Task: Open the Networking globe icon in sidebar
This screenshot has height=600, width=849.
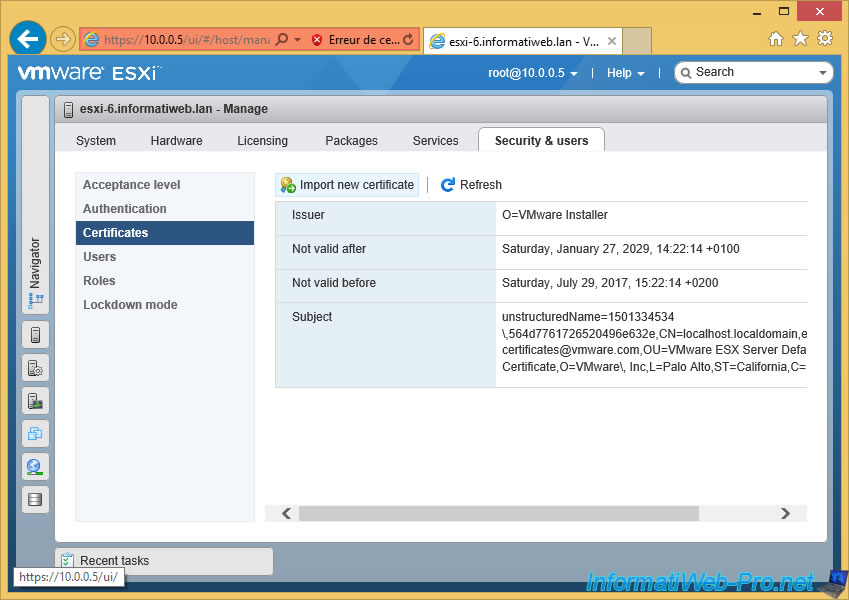Action: (x=35, y=467)
